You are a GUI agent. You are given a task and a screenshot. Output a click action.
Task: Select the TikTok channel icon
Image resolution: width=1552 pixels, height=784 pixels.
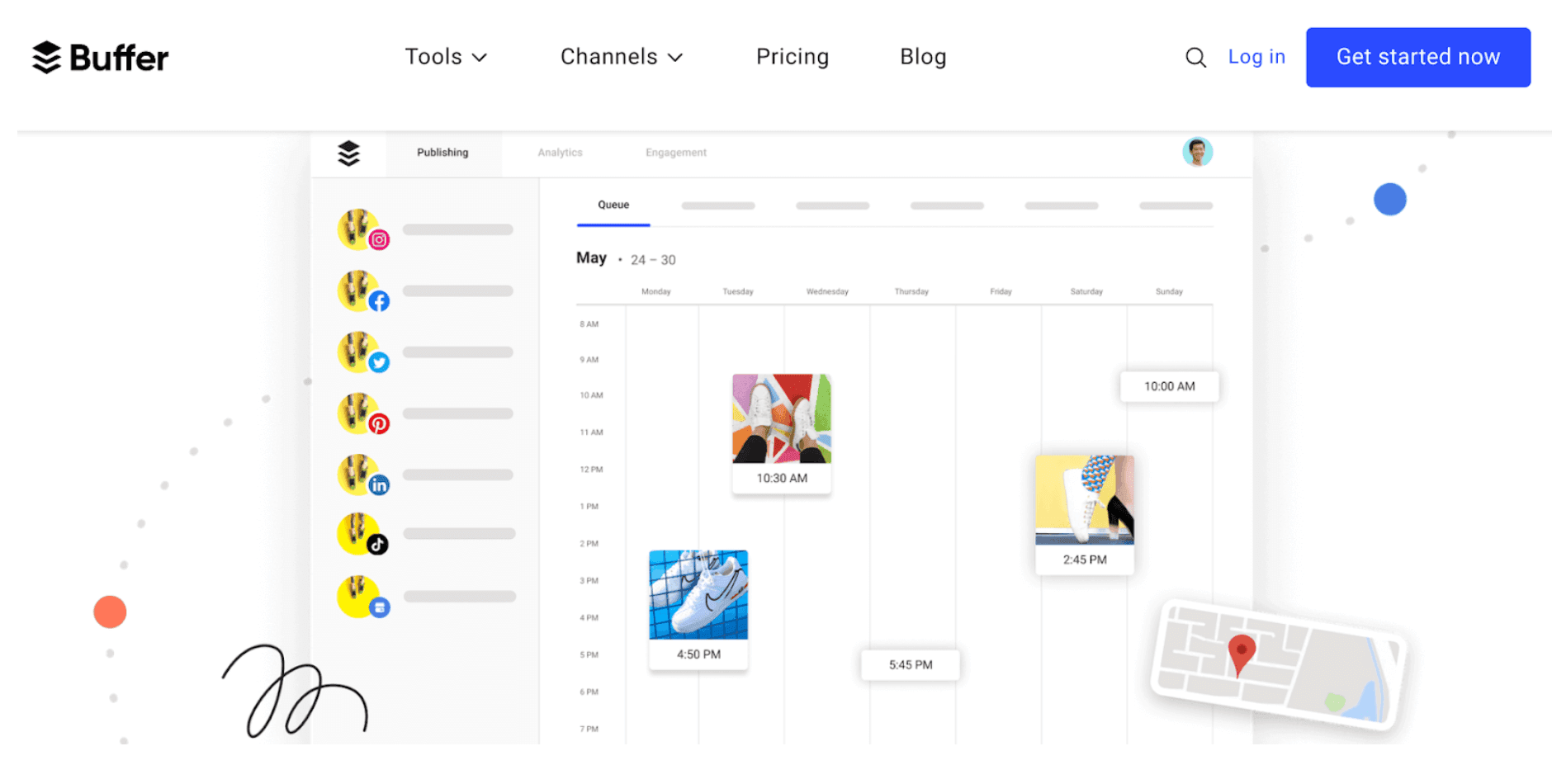coord(379,545)
